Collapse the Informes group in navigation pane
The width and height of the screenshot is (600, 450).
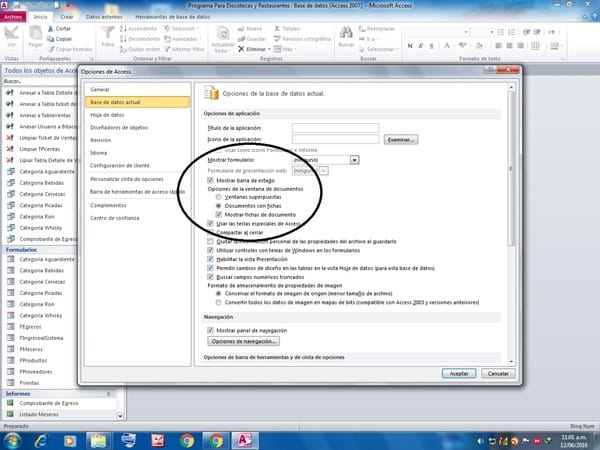108,394
